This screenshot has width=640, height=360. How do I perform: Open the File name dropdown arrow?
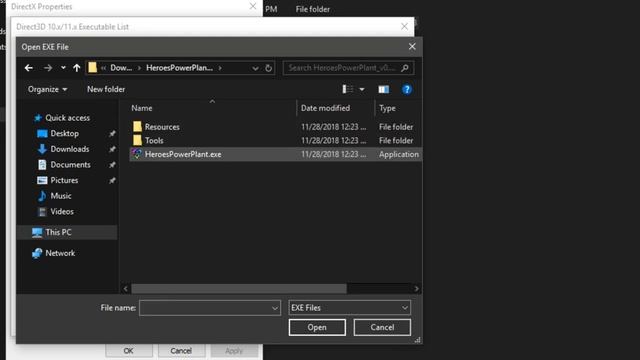click(275, 308)
